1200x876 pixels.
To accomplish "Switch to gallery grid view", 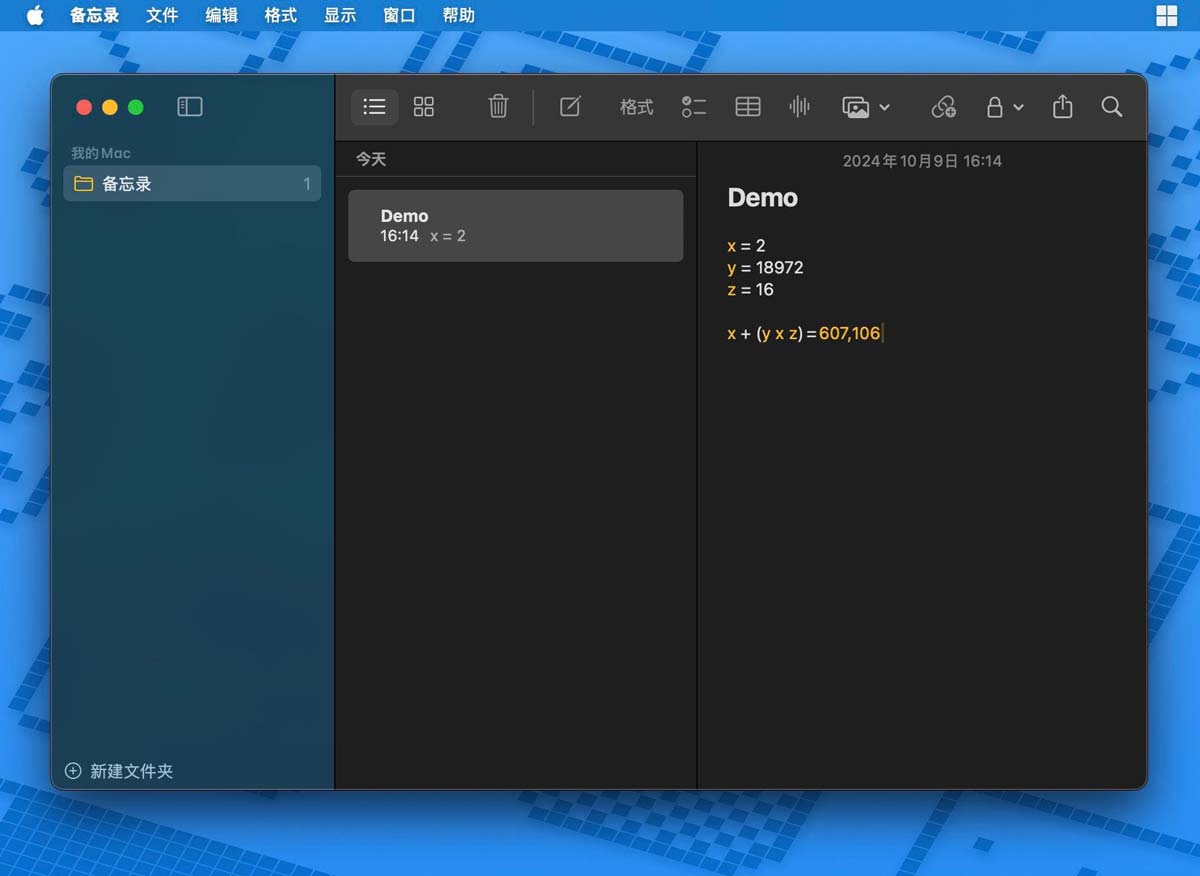I will click(424, 107).
